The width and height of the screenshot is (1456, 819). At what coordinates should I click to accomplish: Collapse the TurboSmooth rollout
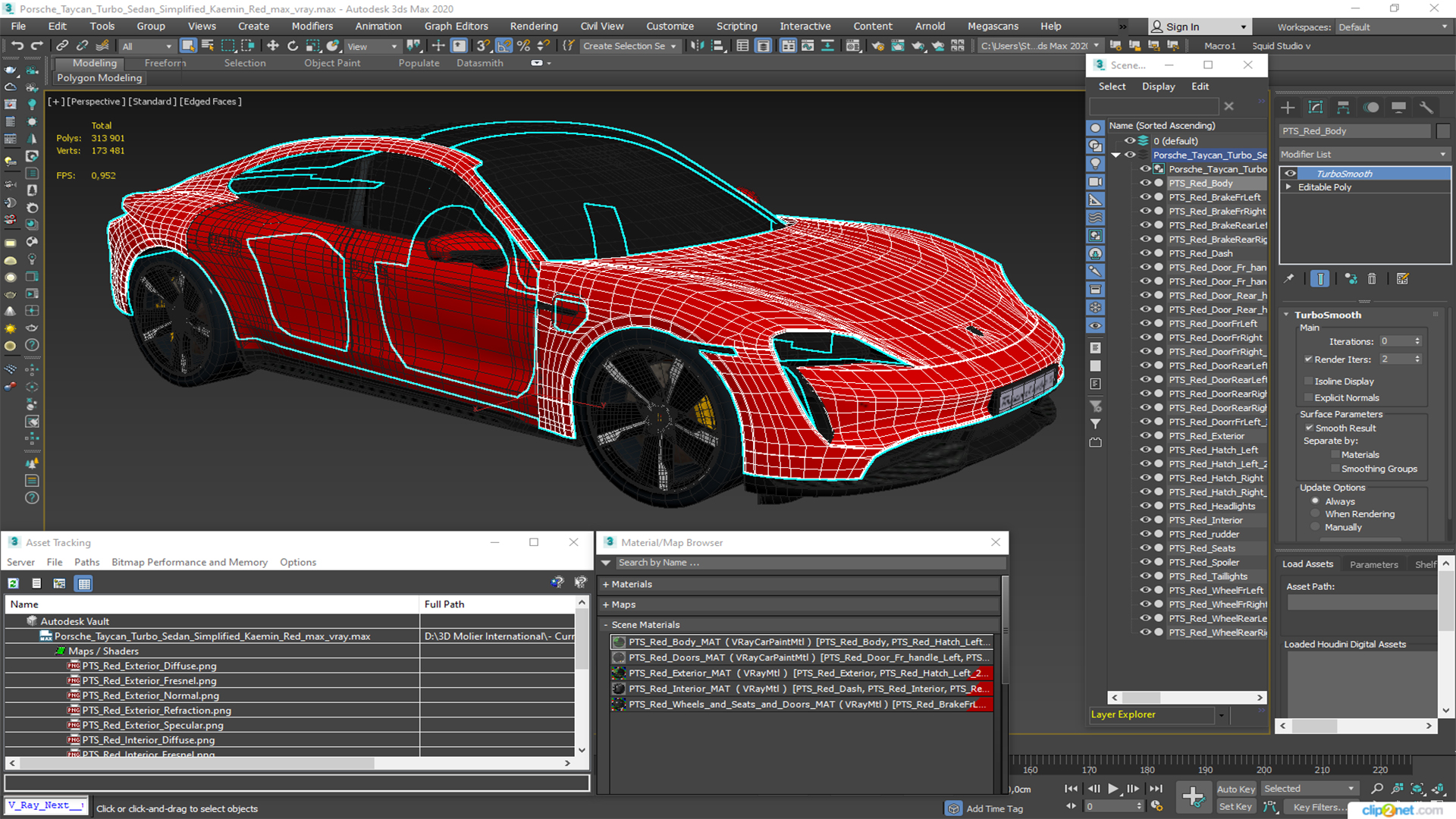1286,315
